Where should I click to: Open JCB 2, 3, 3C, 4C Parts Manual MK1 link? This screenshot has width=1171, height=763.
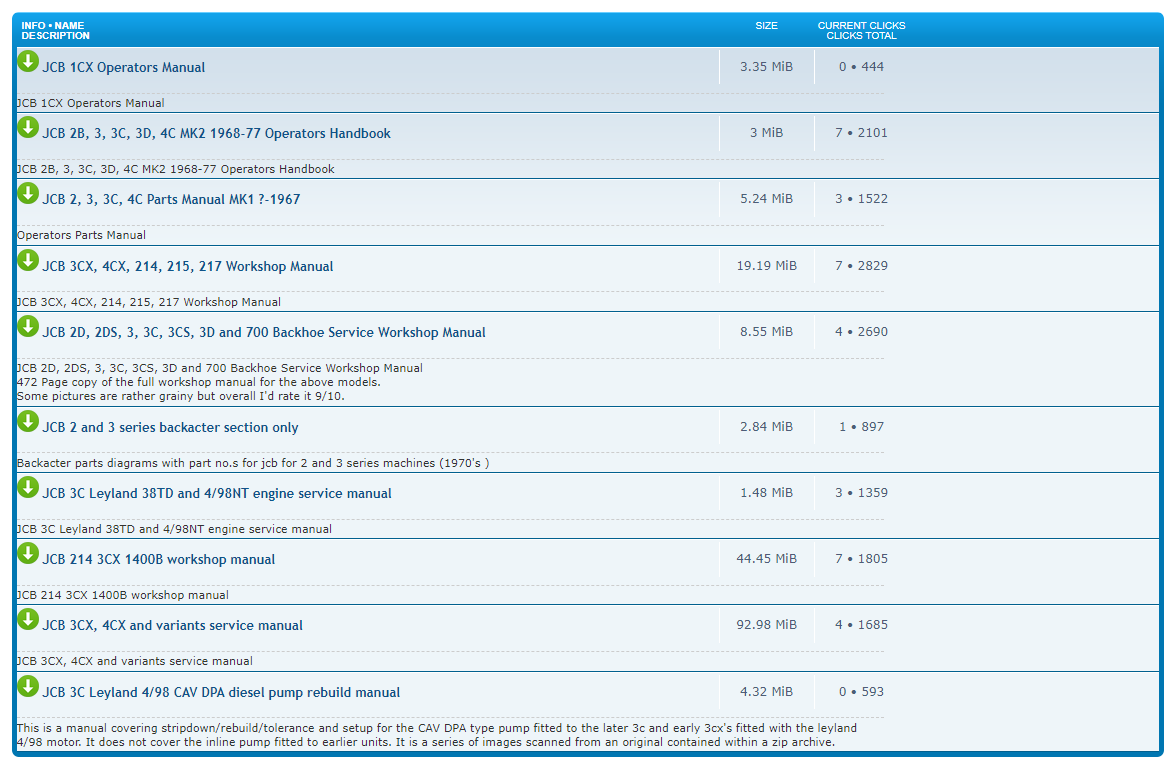(x=171, y=199)
